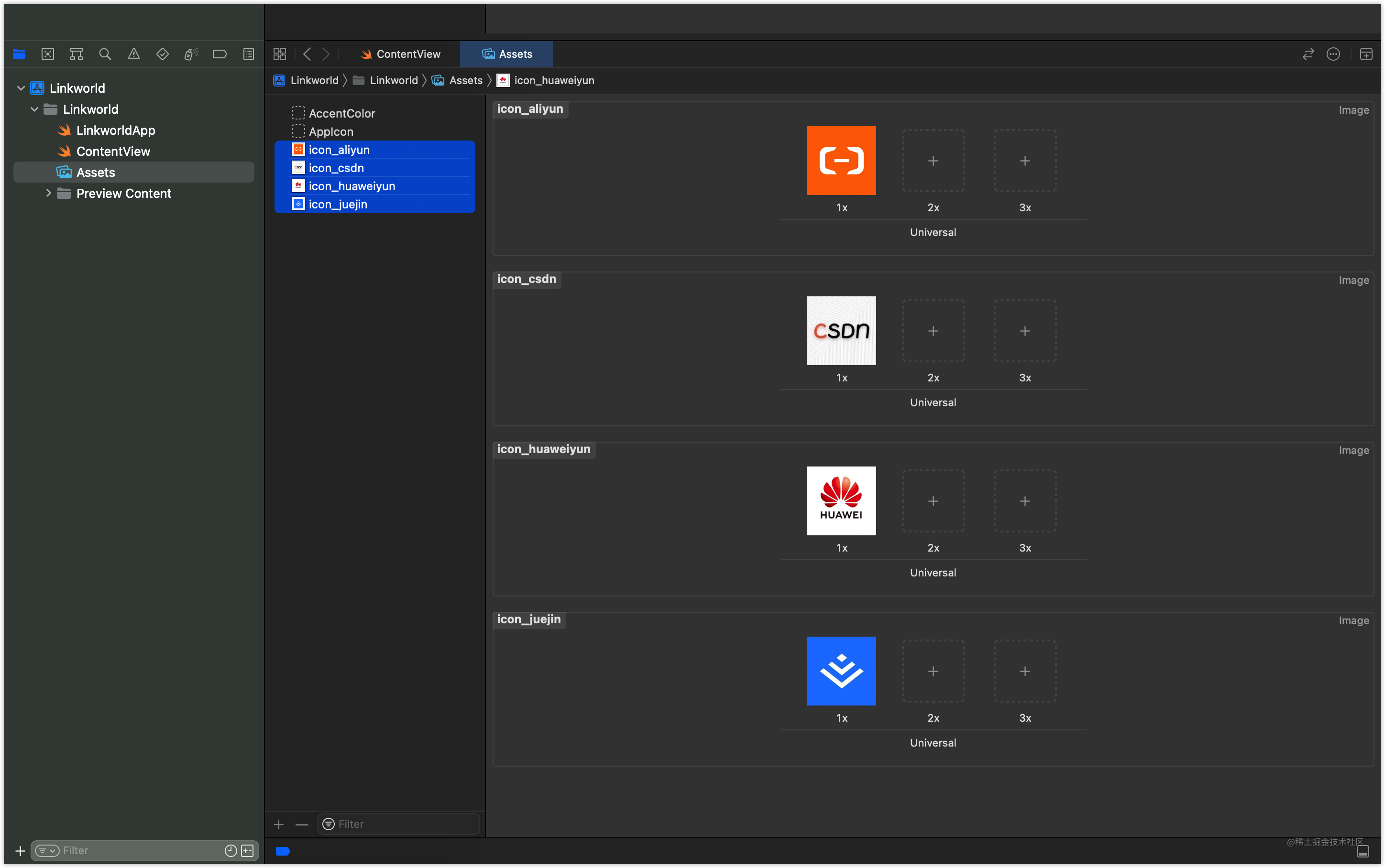Image resolution: width=1385 pixels, height=868 pixels.
Task: Click Linkworld folder in breadcrumb
Action: [385, 80]
